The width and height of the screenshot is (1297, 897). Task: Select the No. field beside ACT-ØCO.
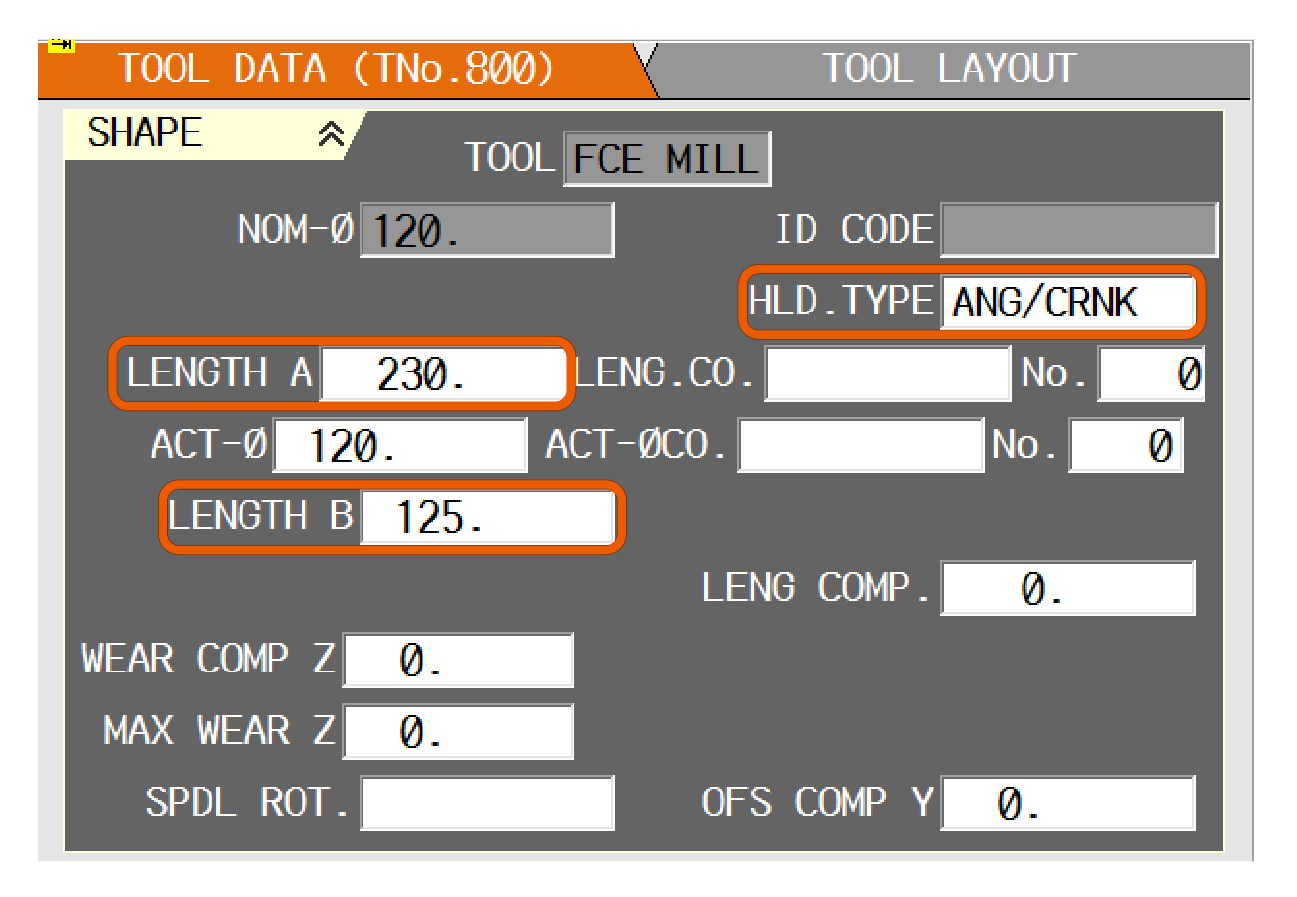click(1126, 446)
